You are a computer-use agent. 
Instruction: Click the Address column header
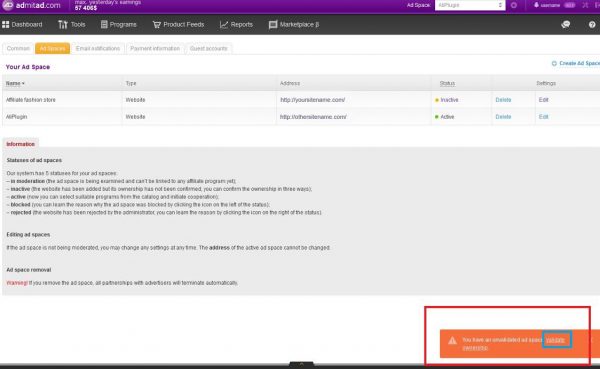tap(290, 83)
